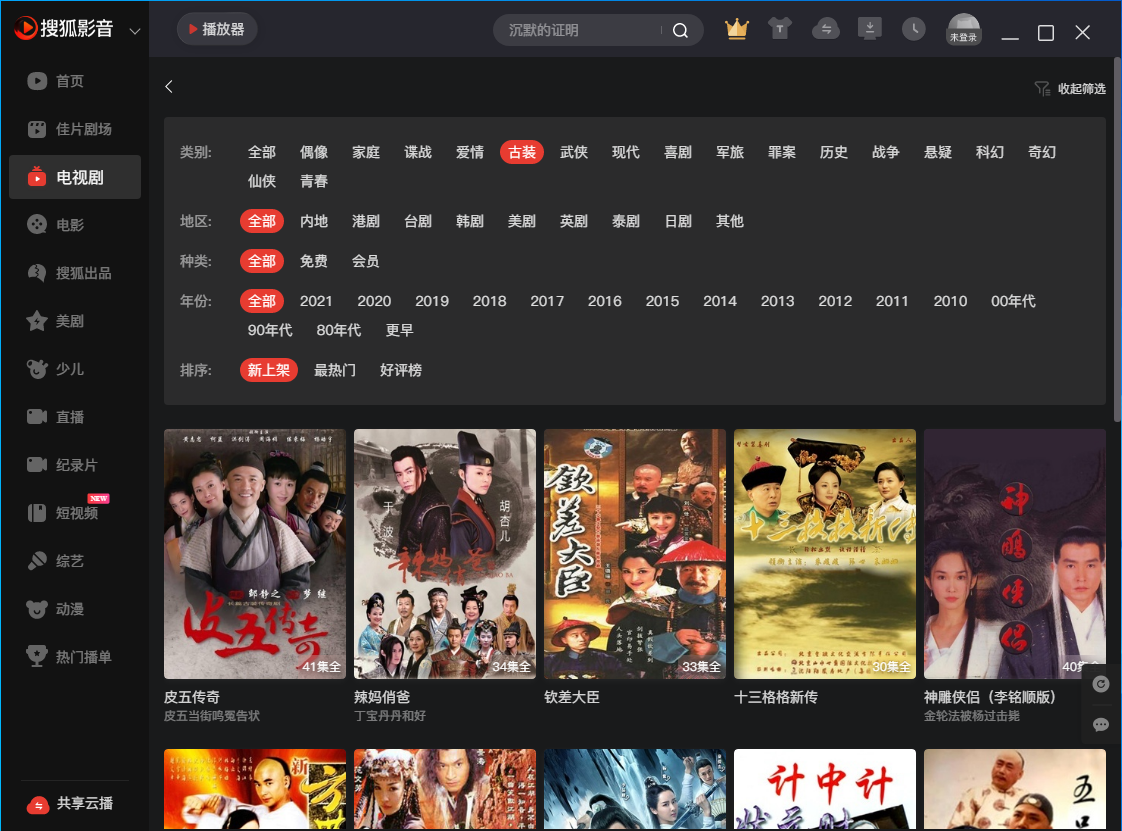Open 十三格格新传 title link
The width and height of the screenshot is (1122, 831).
coord(776,696)
